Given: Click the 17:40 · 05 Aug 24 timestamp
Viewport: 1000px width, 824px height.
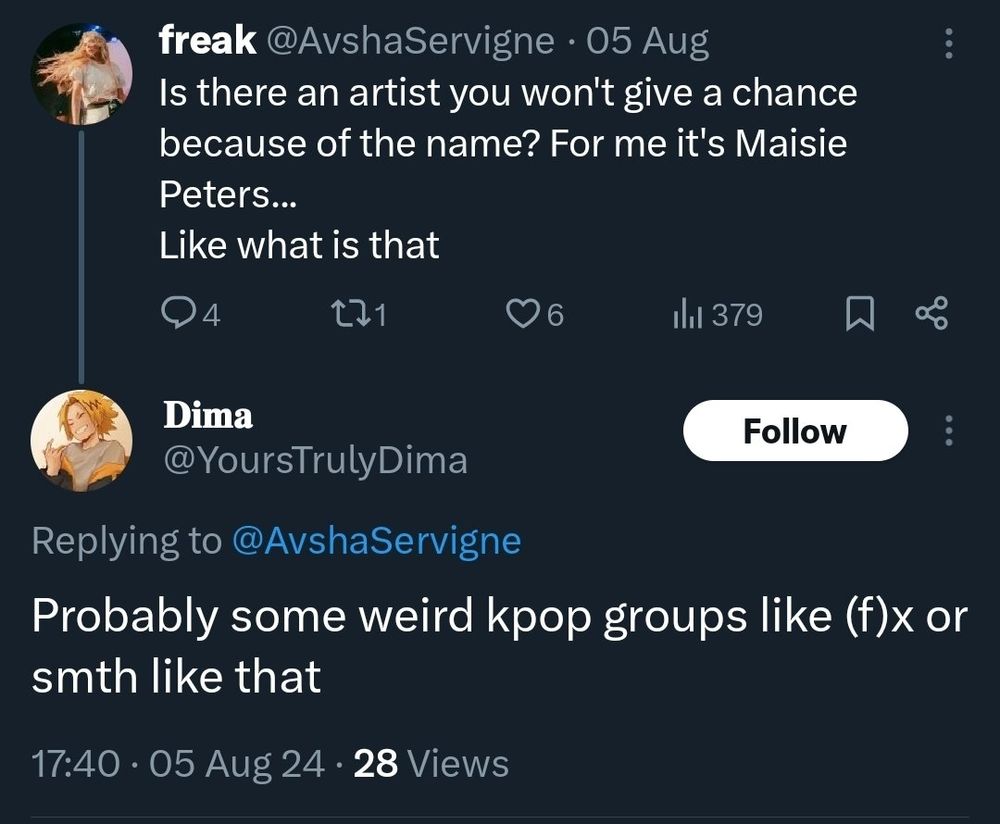Looking at the screenshot, I should coord(178,764).
